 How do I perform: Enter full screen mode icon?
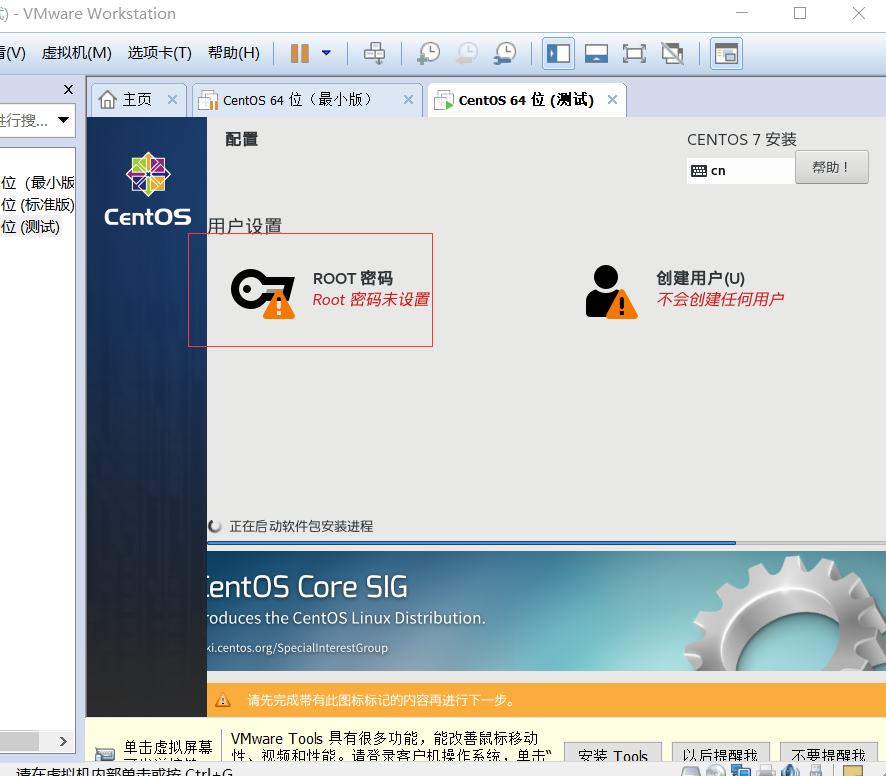click(634, 54)
